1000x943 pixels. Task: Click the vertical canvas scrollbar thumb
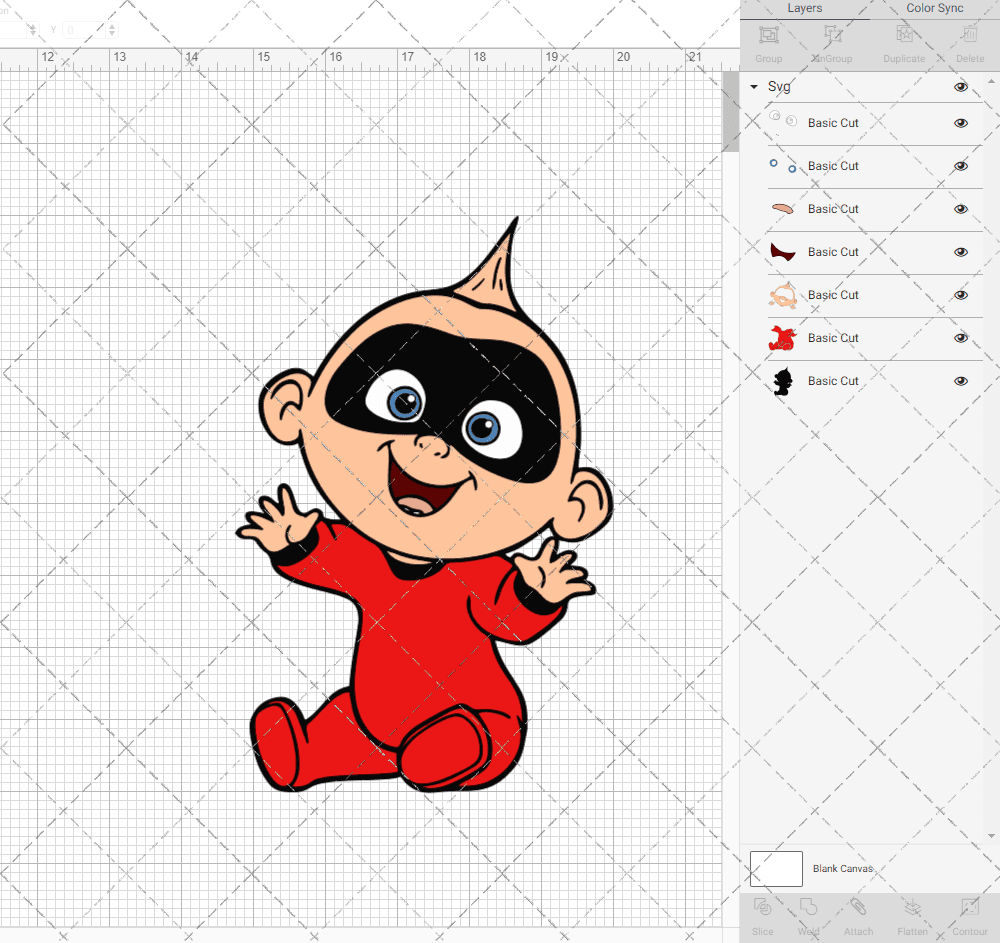tap(730, 112)
